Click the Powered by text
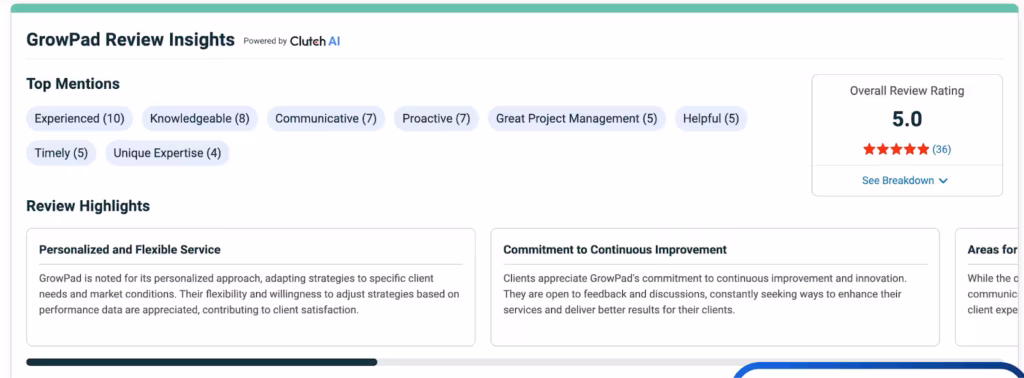The image size is (1024, 378). (265, 41)
